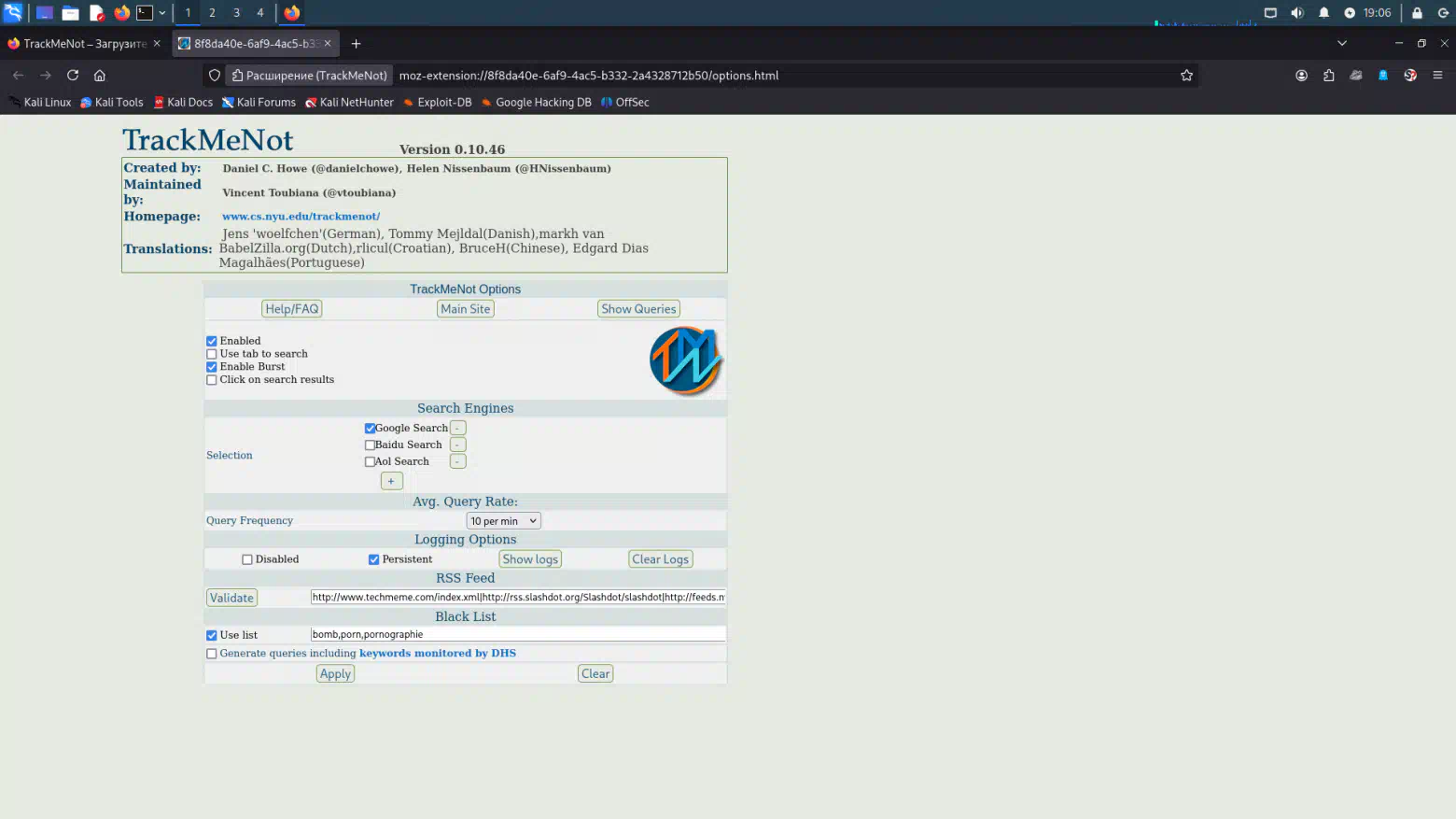Select the 8f8da40e-6af9 options tab
This screenshot has height=819, width=1456.
pyautogui.click(x=255, y=44)
